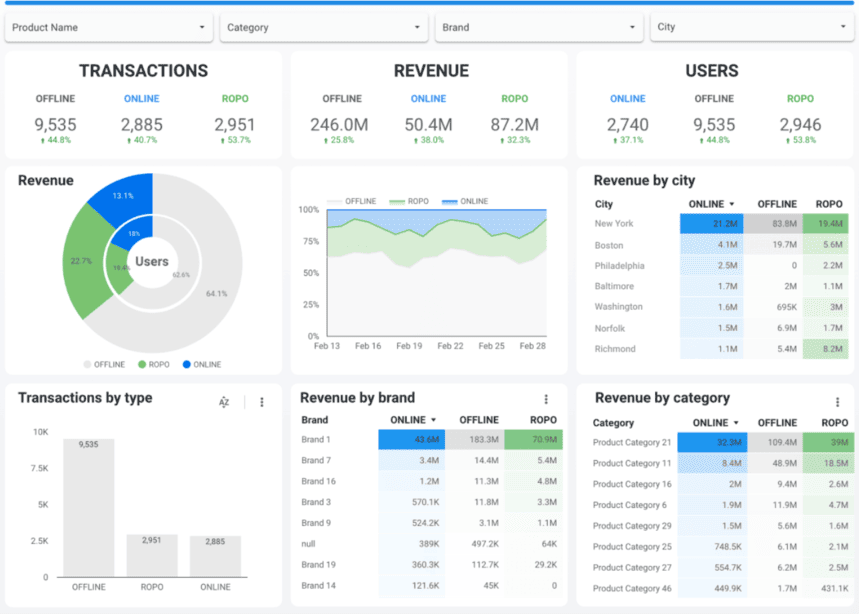This screenshot has width=859, height=614.
Task: Click ROPO column header in Revenue by category
Action: click(x=834, y=423)
